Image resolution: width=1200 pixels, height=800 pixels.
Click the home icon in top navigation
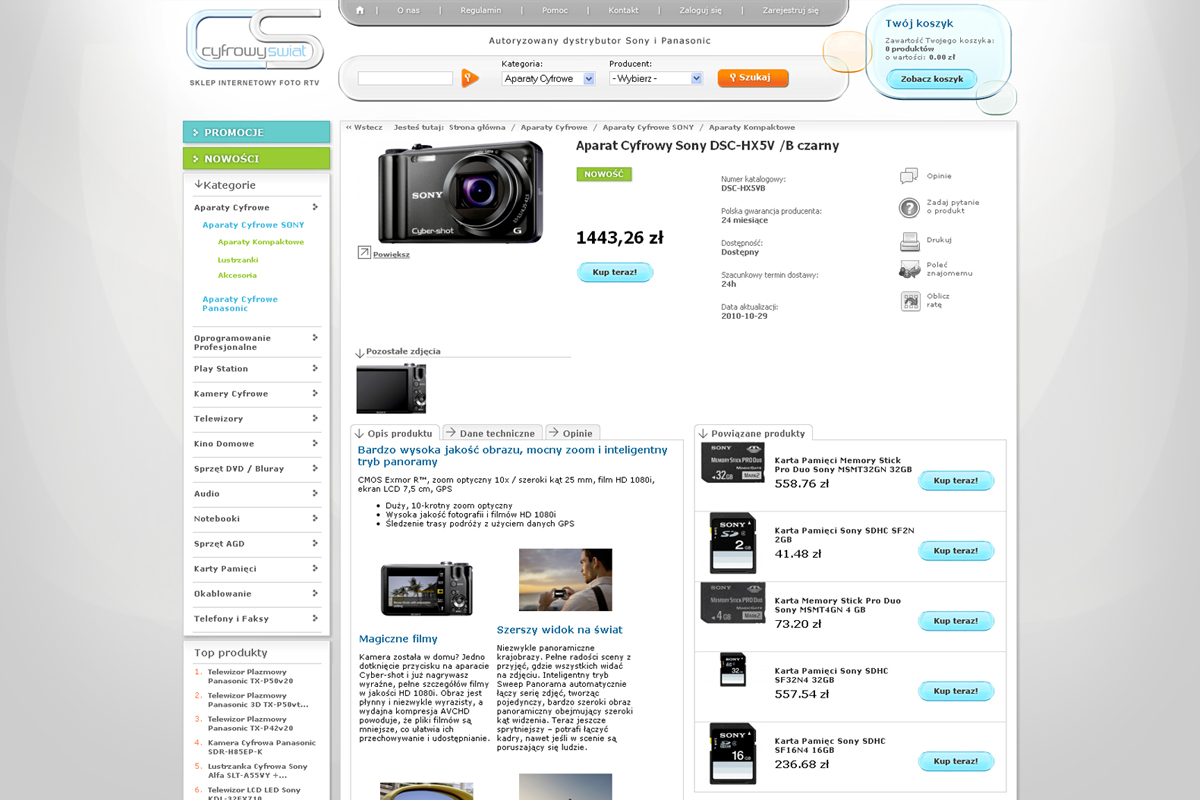(x=358, y=10)
